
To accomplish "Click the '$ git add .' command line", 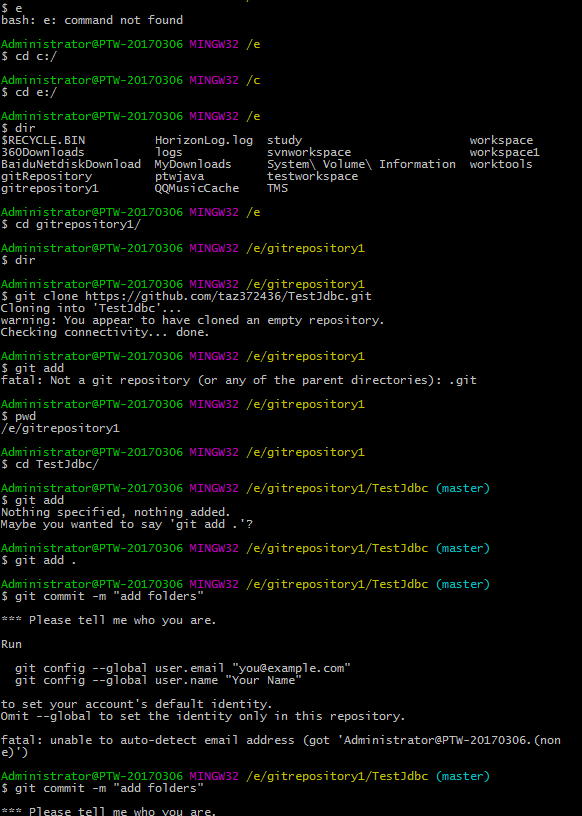I will (x=39, y=560).
